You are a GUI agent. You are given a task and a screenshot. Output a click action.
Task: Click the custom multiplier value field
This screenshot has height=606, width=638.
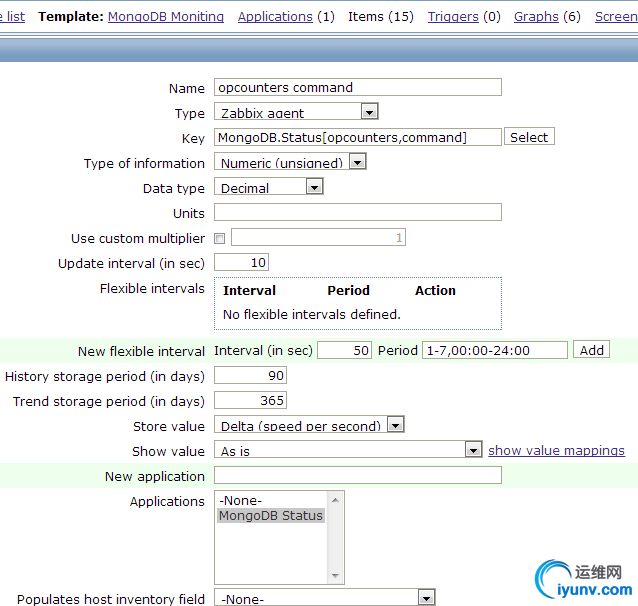click(x=318, y=237)
